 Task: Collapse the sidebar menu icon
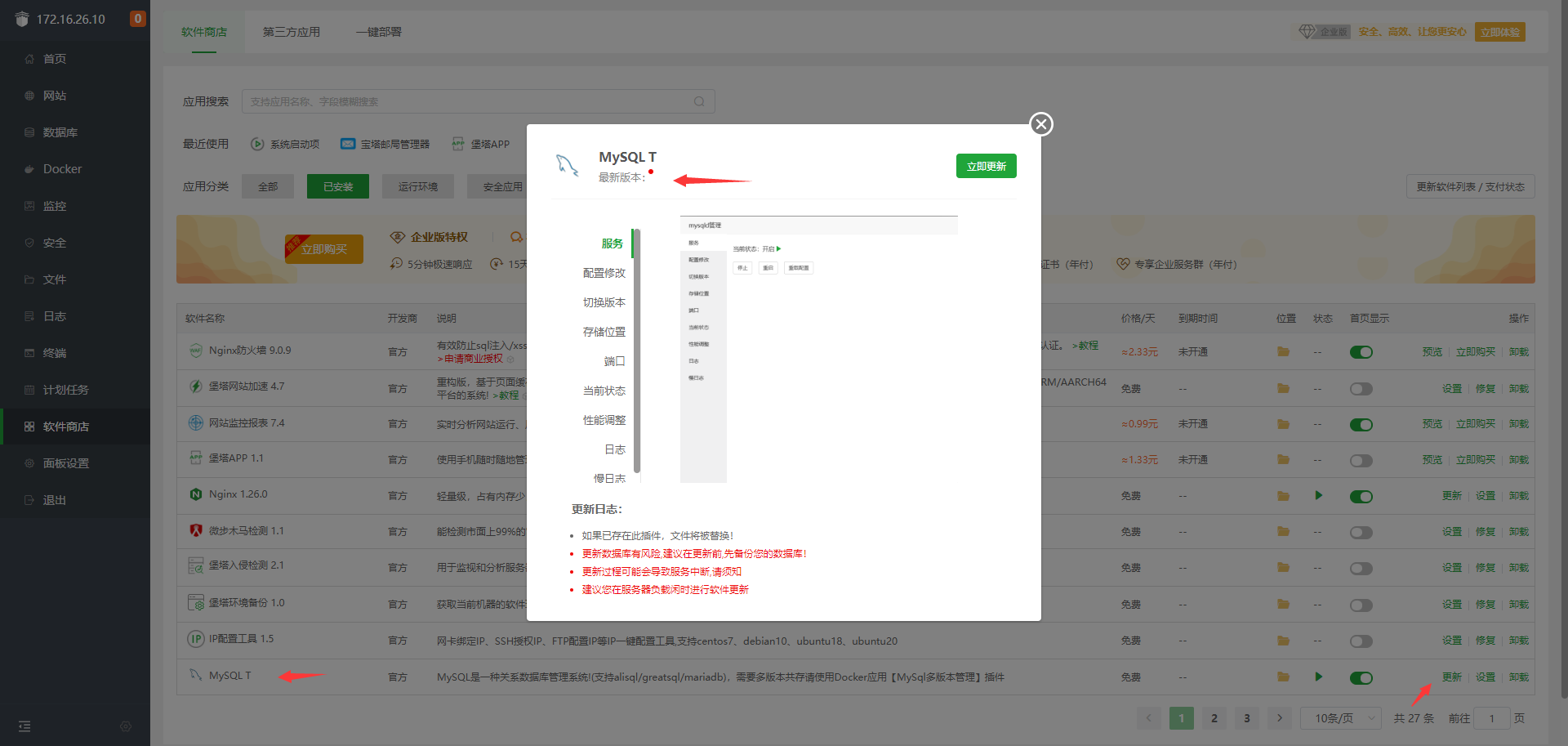click(24, 726)
